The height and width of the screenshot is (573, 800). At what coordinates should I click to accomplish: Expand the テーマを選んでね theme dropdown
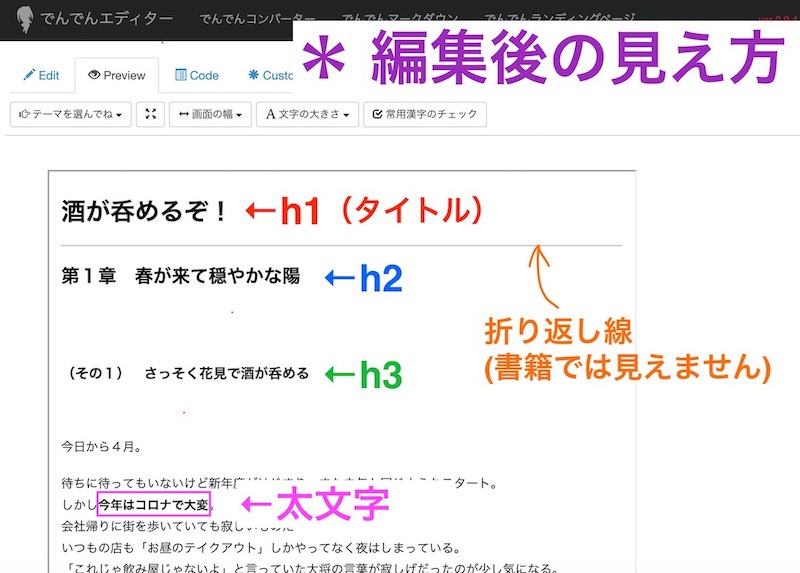click(70, 115)
